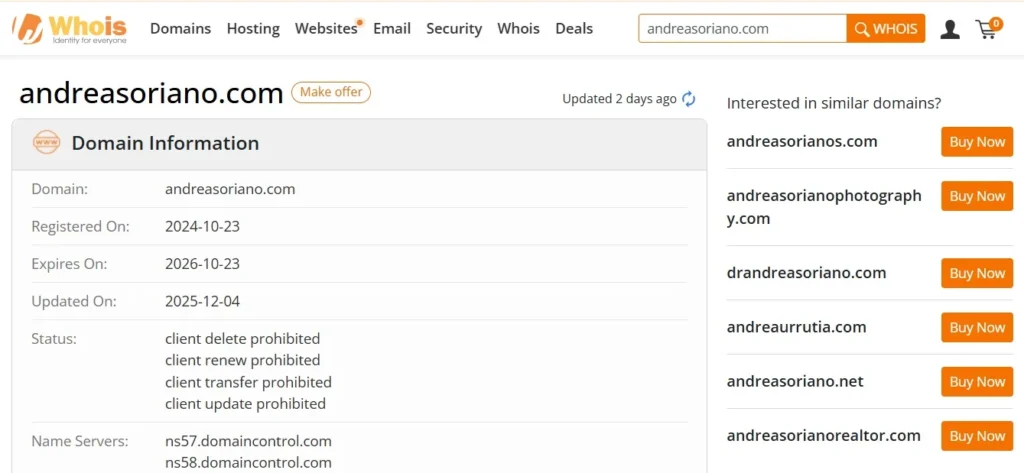Image resolution: width=1024 pixels, height=473 pixels.
Task: Open the user account icon
Action: click(950, 29)
